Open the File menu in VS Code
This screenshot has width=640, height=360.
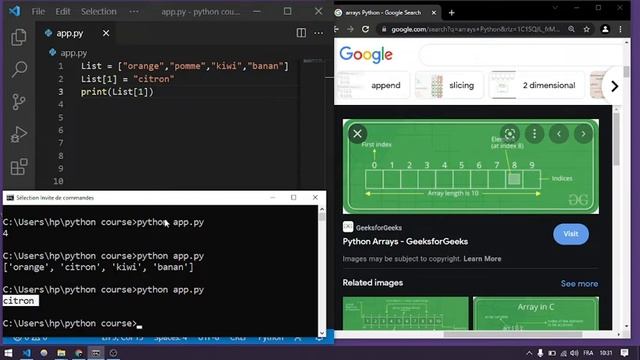point(38,11)
